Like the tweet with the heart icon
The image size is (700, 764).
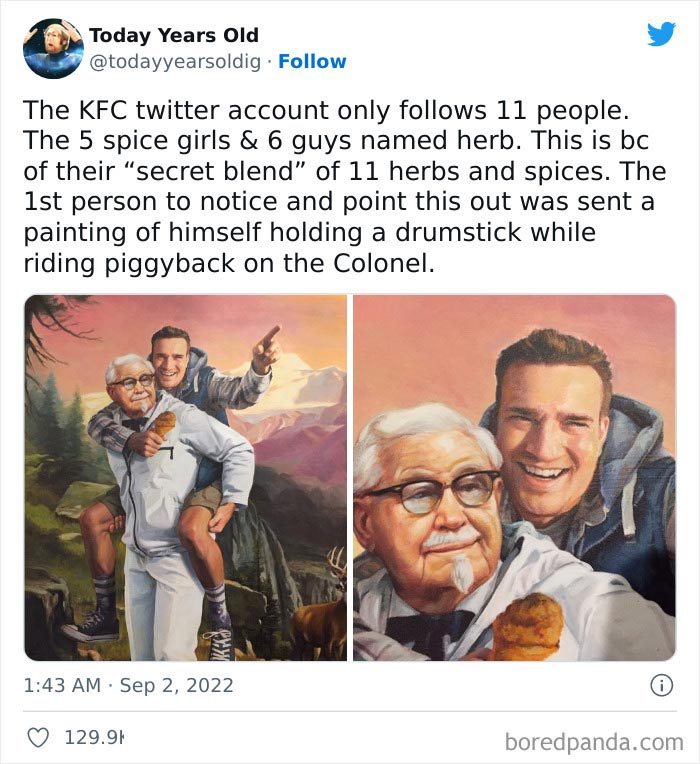point(39,738)
